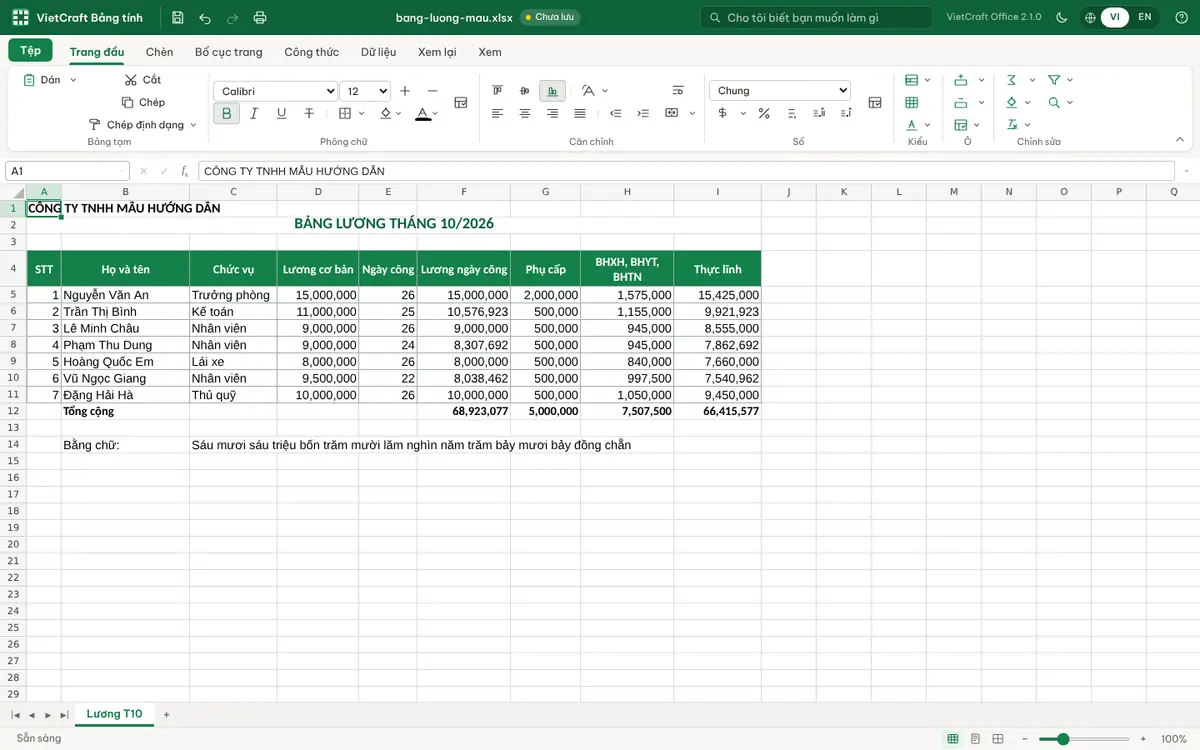Click the Print icon in the title bar
Screen dimensions: 1200x750
coord(260,18)
